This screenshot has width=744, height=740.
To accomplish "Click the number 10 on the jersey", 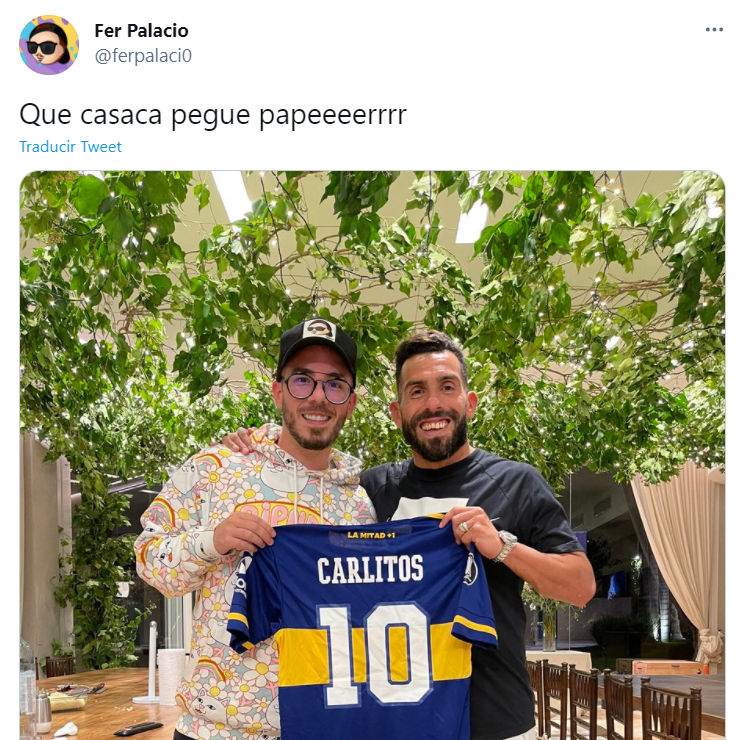I will pos(374,655).
